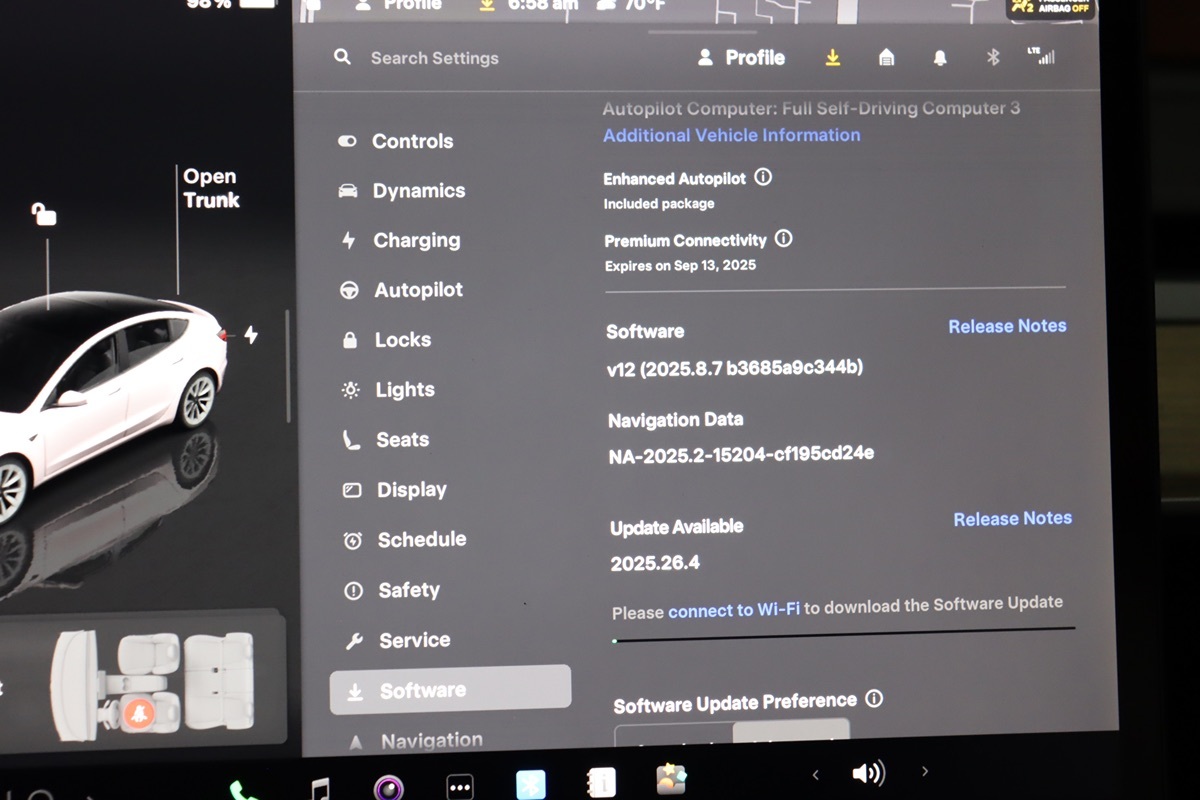Show info for Software Update Preference
Image resolution: width=1200 pixels, height=800 pixels.
click(874, 698)
